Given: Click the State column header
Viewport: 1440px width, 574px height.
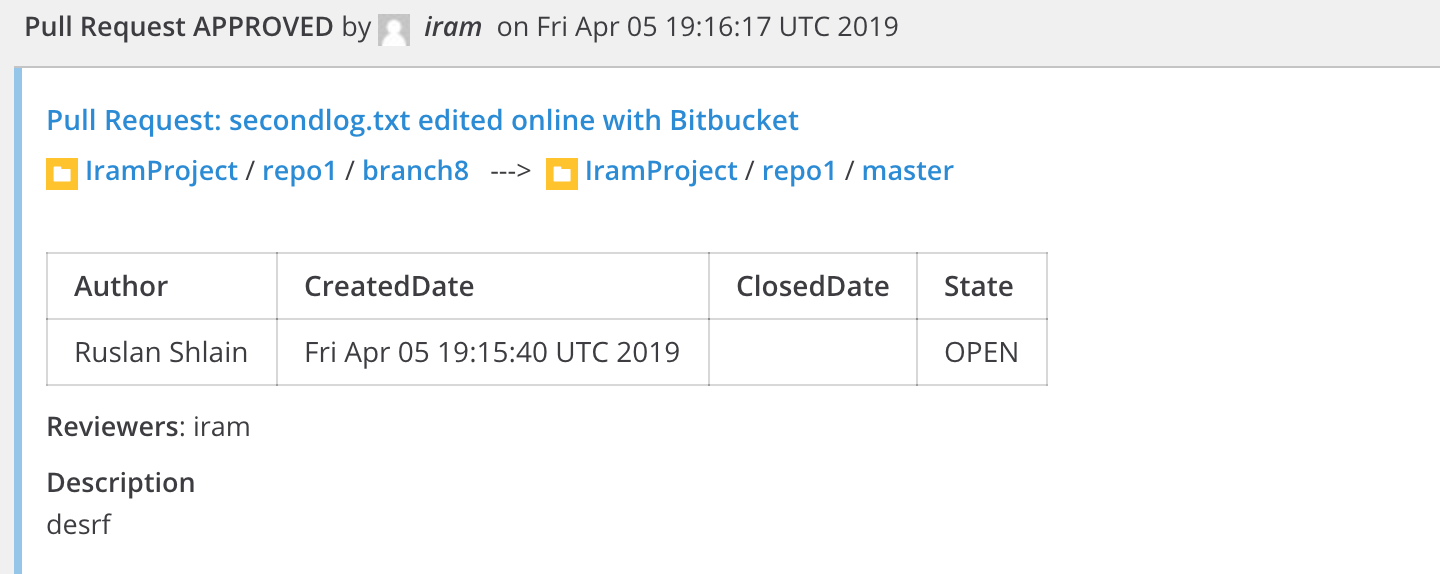Looking at the screenshot, I should click(x=982, y=286).
